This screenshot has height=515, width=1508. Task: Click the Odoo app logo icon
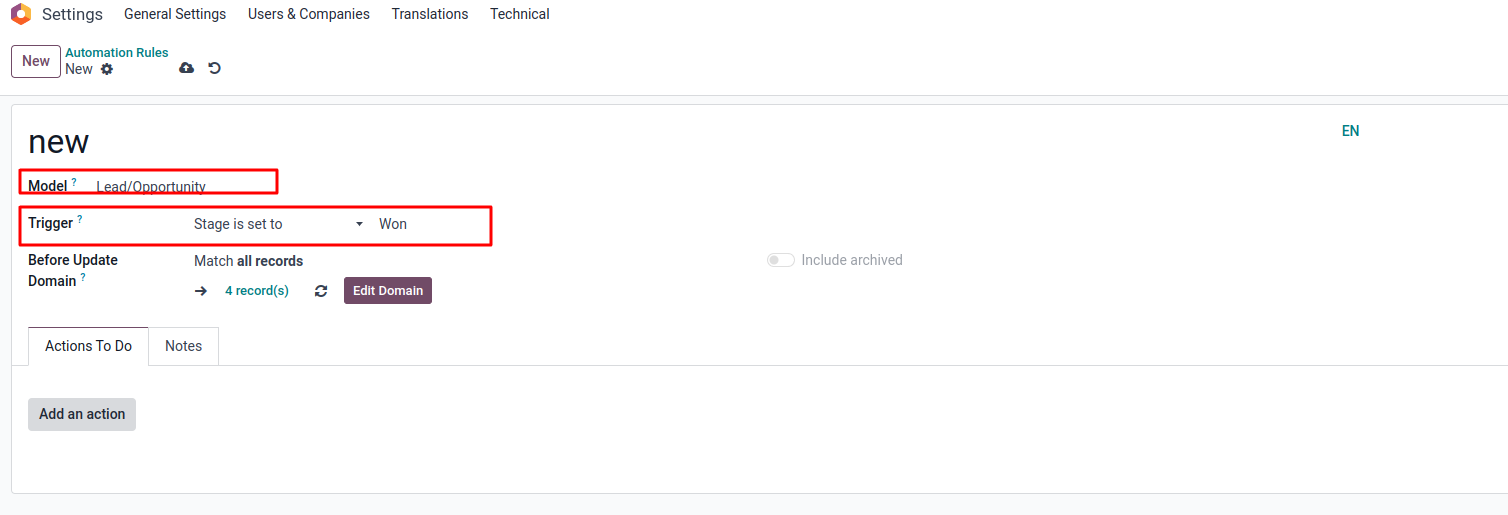pos(20,14)
